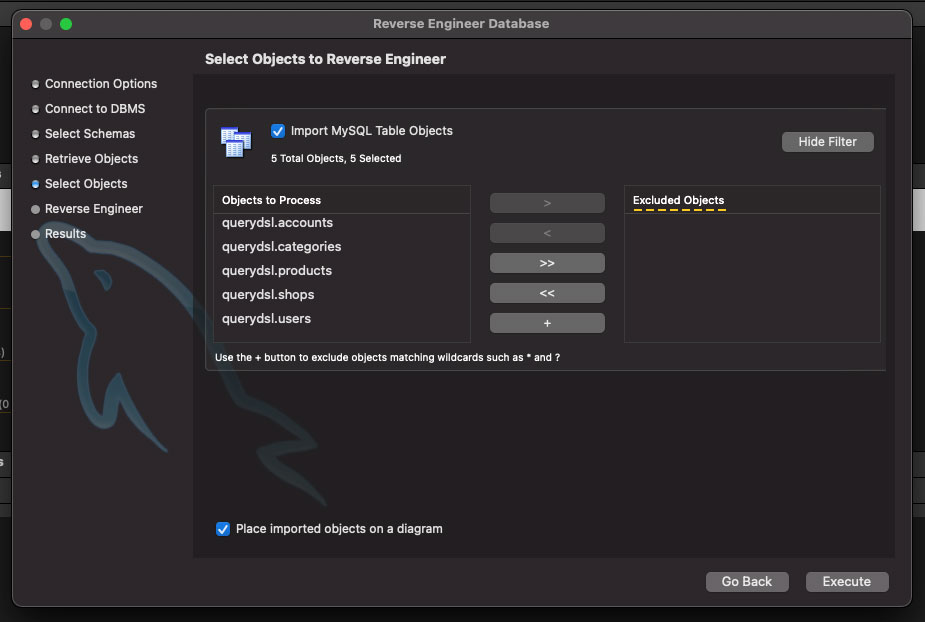Select querydsl.shops in the list
The image size is (925, 622).
point(342,294)
